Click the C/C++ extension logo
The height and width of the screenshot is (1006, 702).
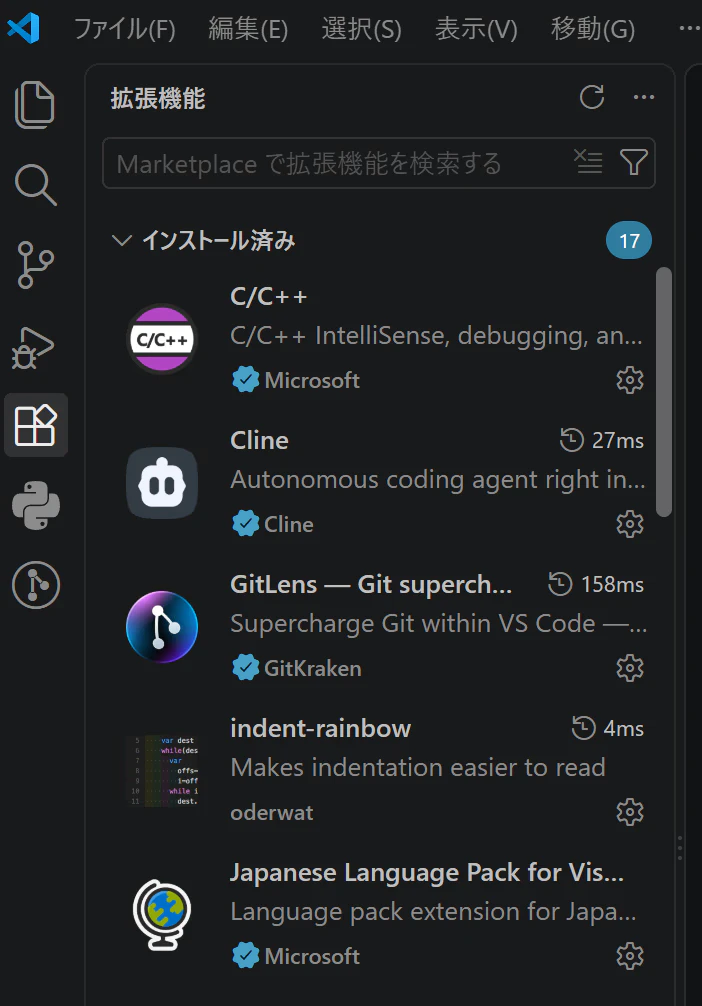point(162,339)
